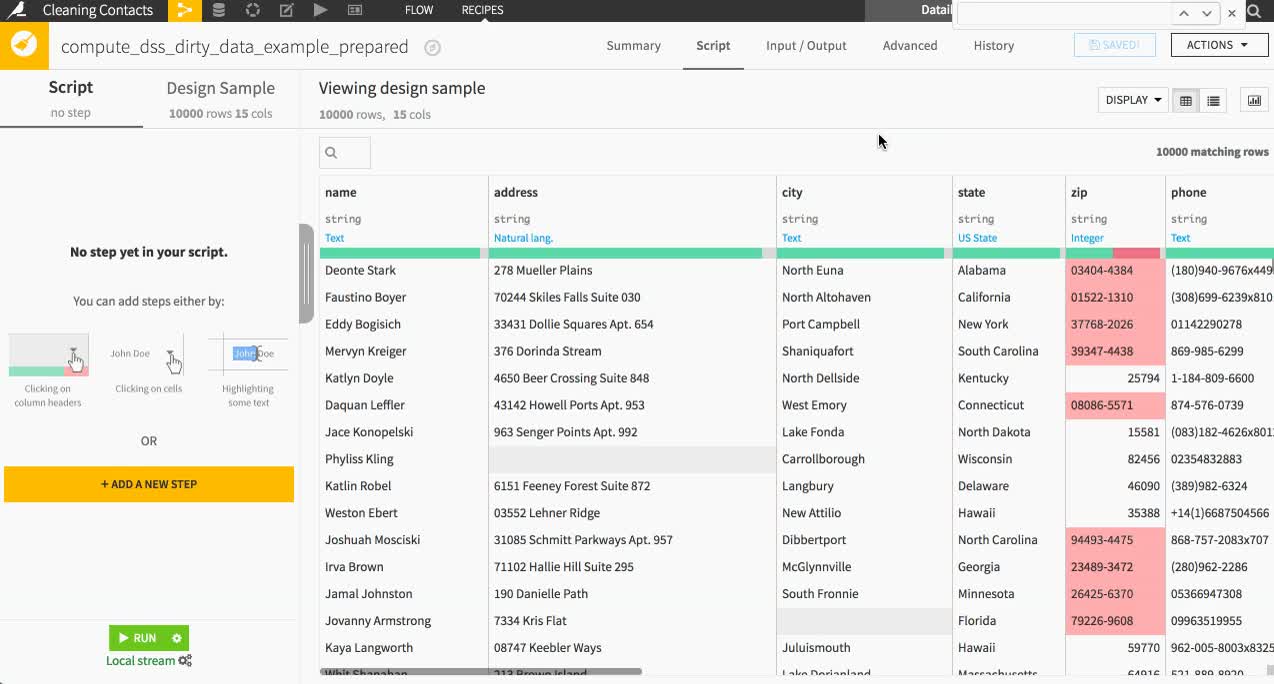Click the find bar text field

[1065, 13]
